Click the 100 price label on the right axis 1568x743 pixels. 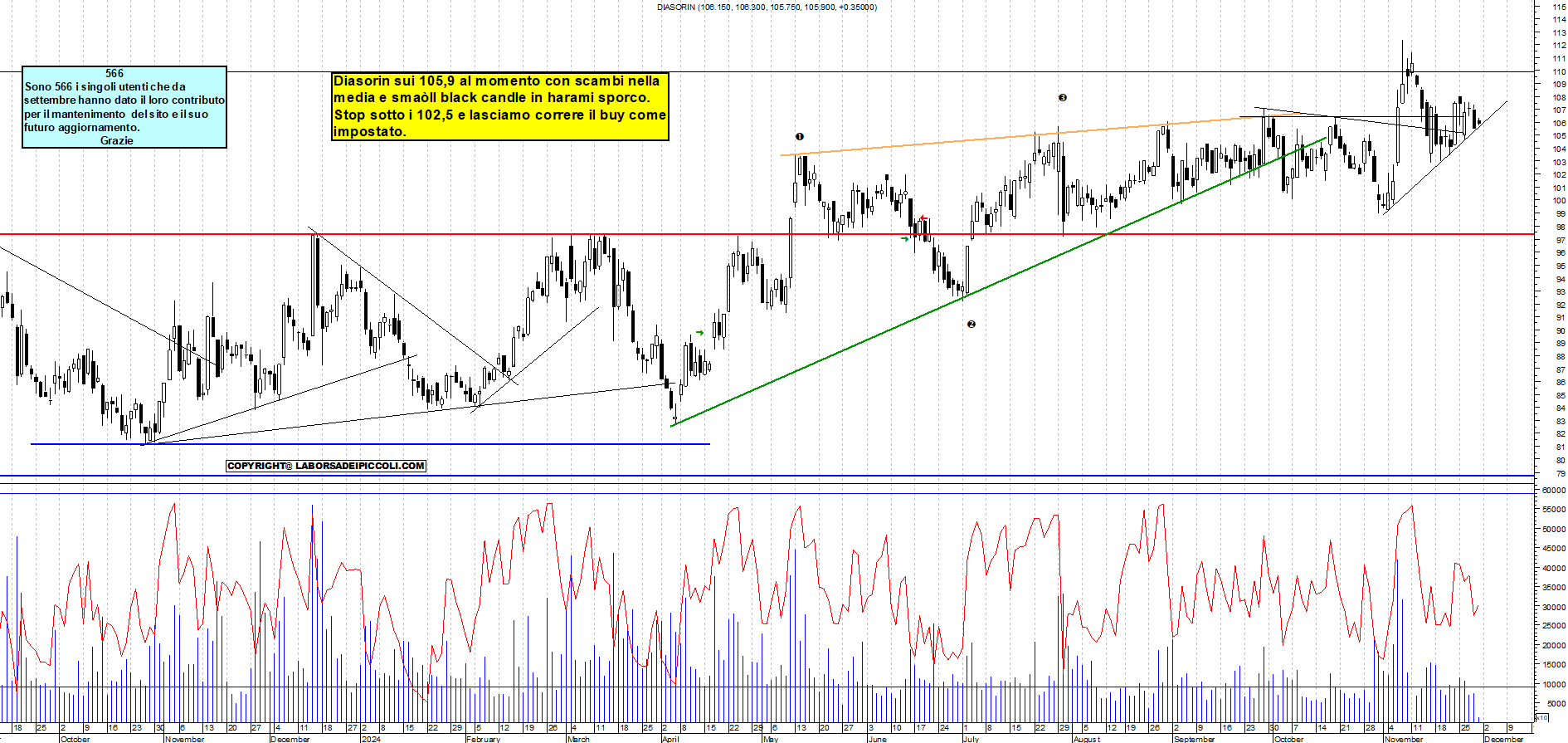point(1560,201)
